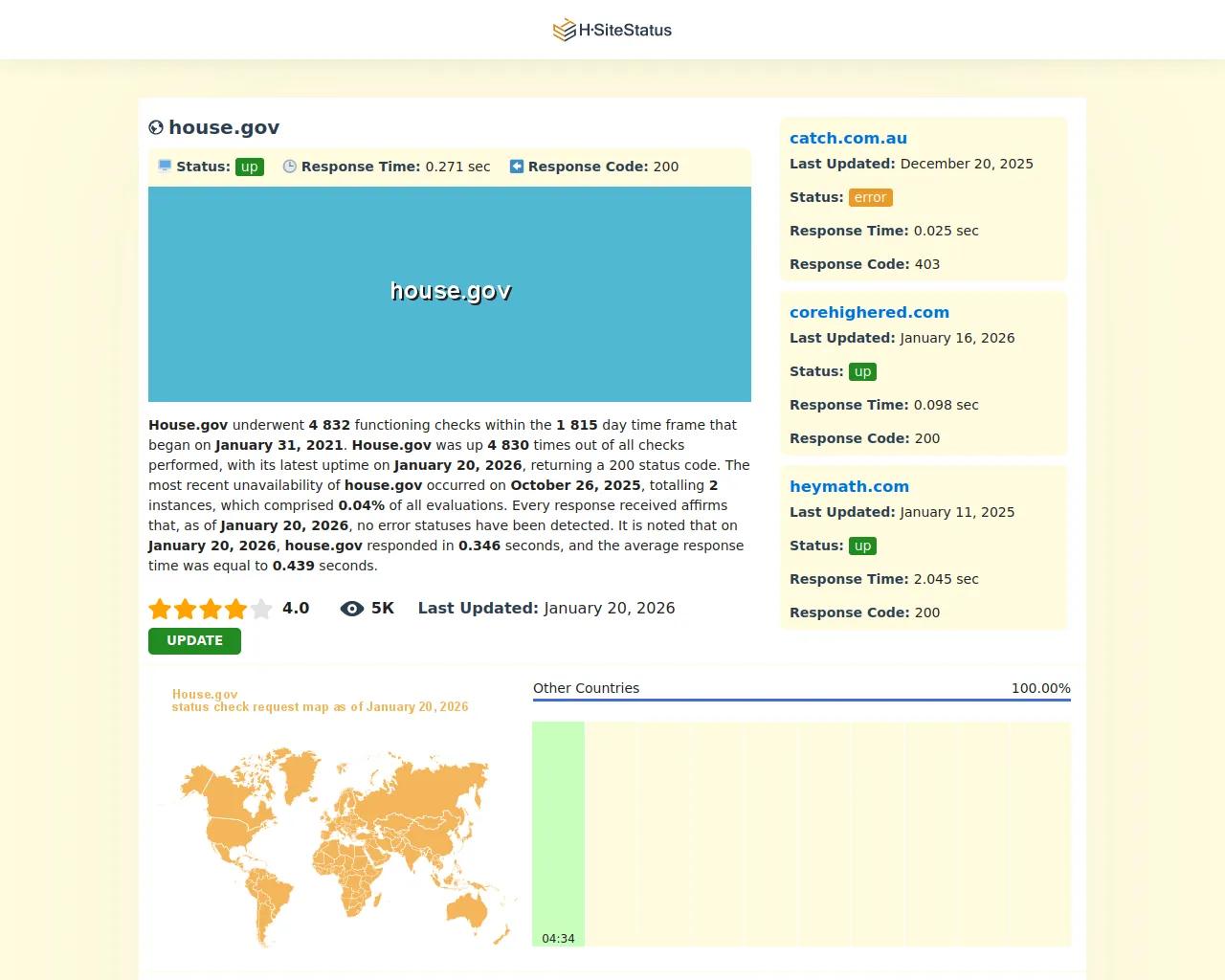Toggle the error badge on catch.com.au card
The image size is (1225, 980).
pos(870,197)
